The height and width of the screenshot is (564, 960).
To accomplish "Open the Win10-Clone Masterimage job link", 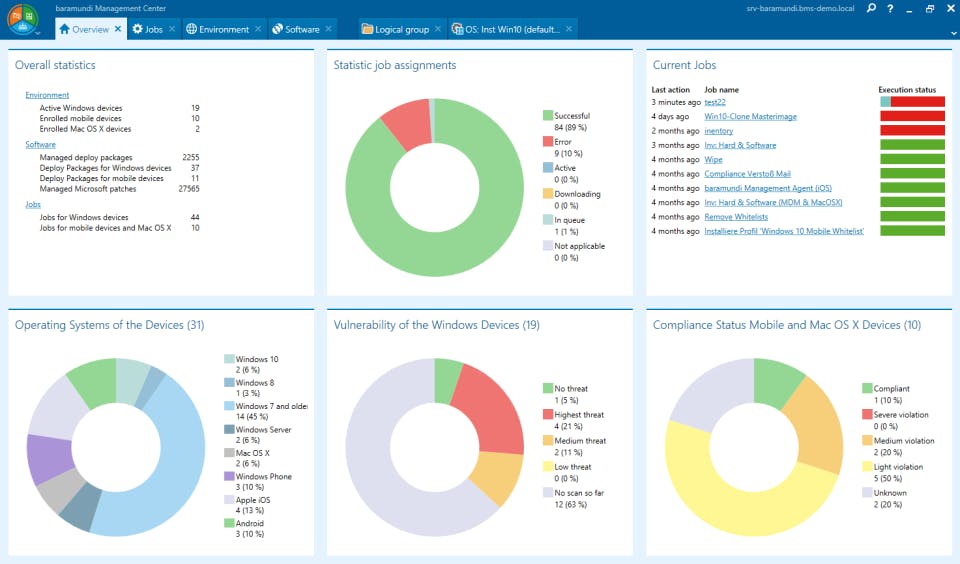I will click(x=750, y=116).
